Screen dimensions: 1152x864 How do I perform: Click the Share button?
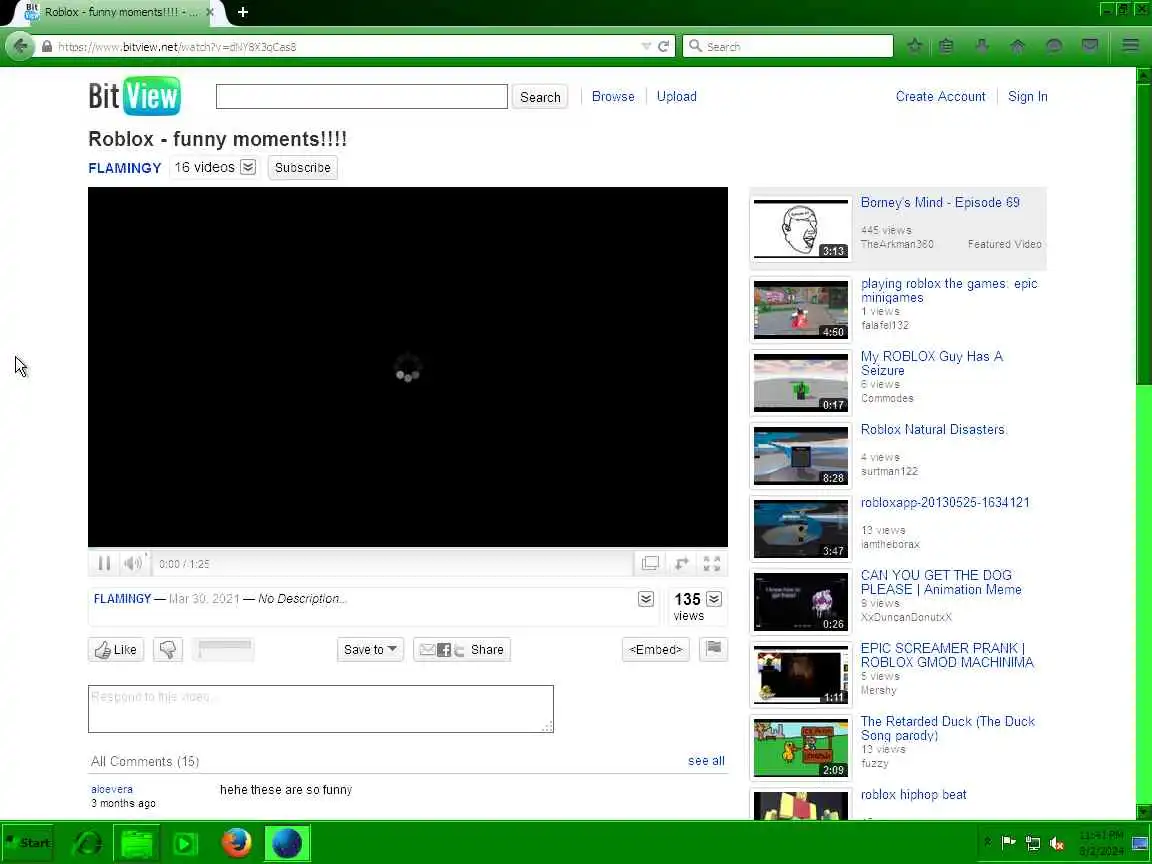pos(462,649)
